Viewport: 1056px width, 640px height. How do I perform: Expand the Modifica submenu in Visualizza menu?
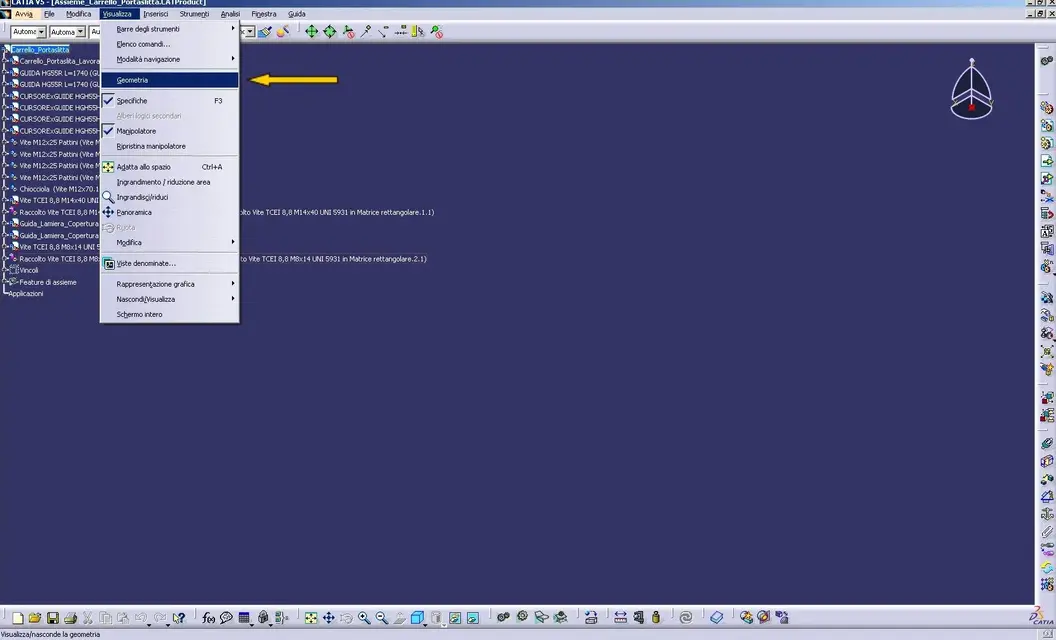pos(169,243)
